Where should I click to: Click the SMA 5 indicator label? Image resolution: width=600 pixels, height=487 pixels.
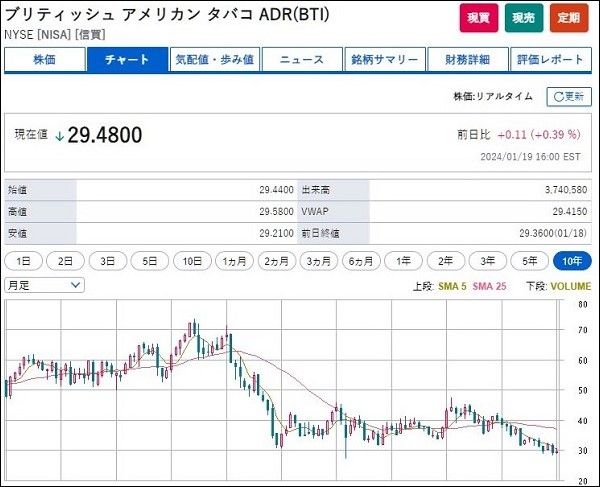[x=452, y=286]
